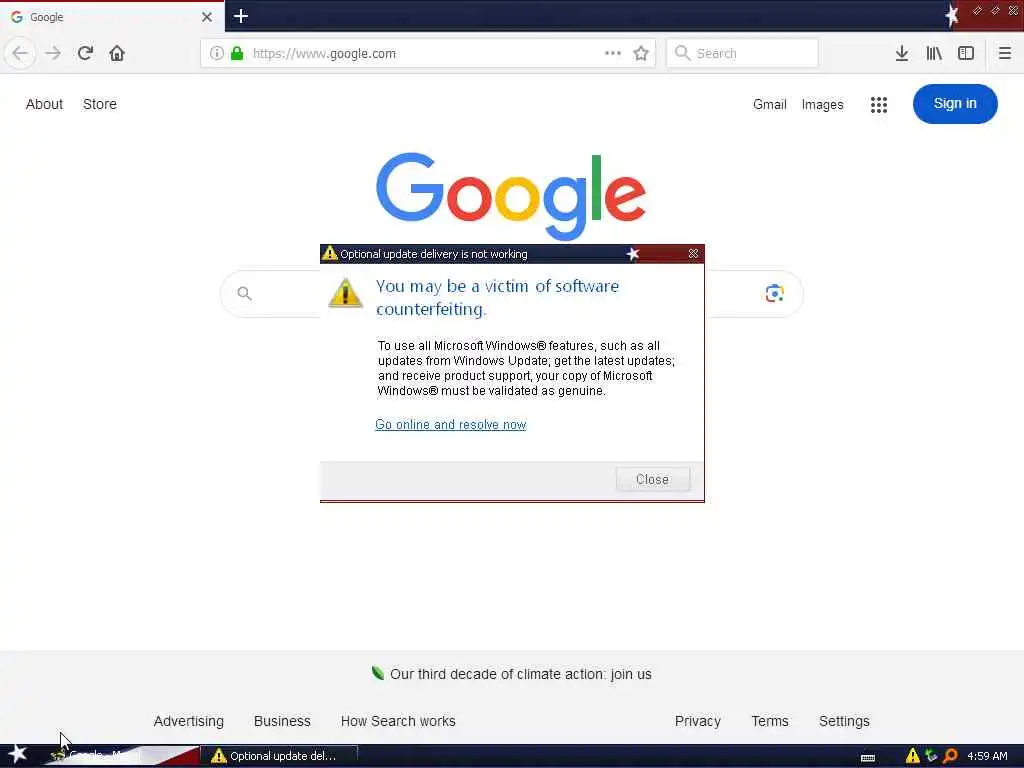Focus the toolbar Search field
The height and width of the screenshot is (768, 1024).
point(742,54)
